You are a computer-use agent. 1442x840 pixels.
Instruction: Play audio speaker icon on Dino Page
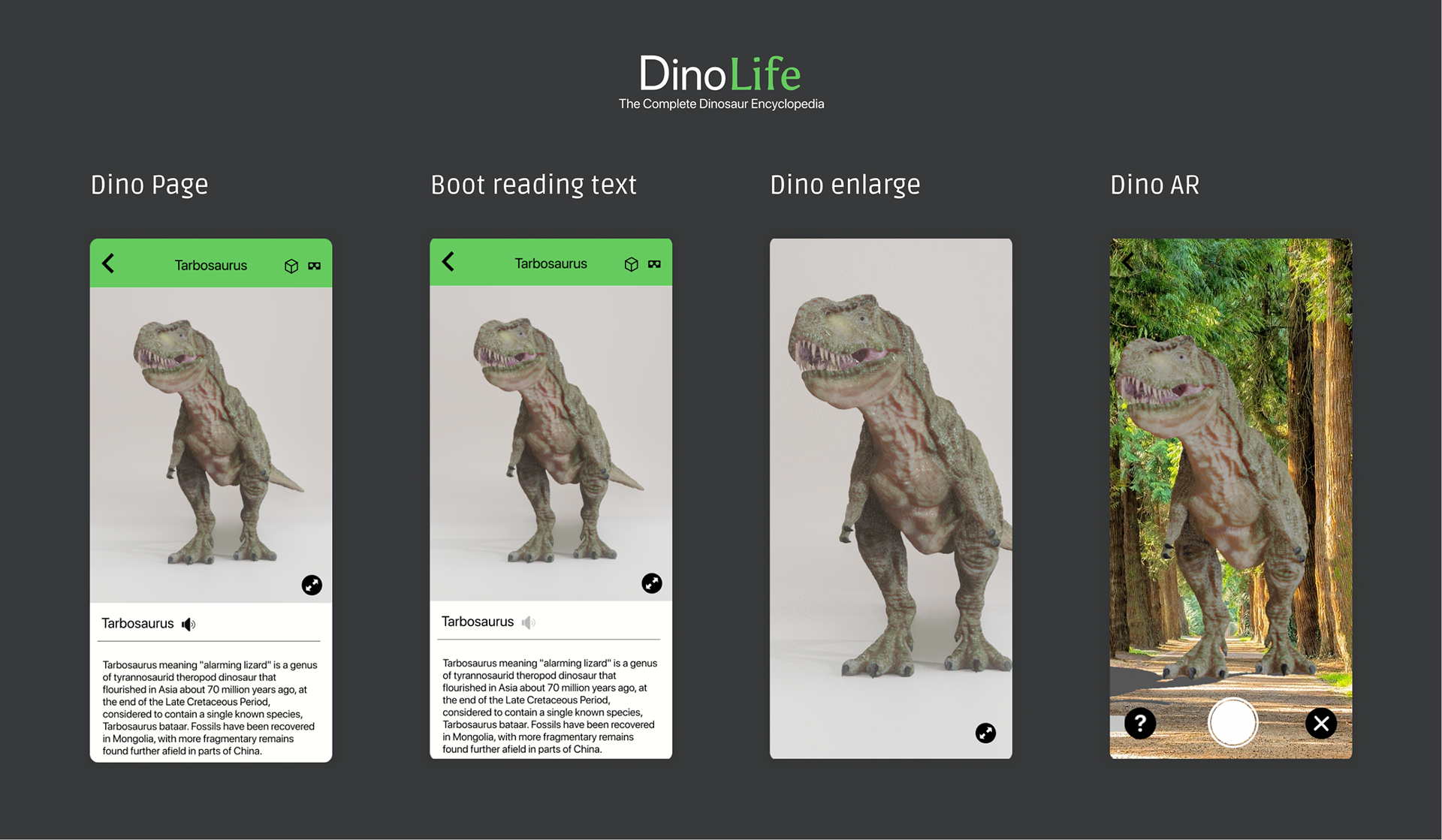pyautogui.click(x=189, y=624)
